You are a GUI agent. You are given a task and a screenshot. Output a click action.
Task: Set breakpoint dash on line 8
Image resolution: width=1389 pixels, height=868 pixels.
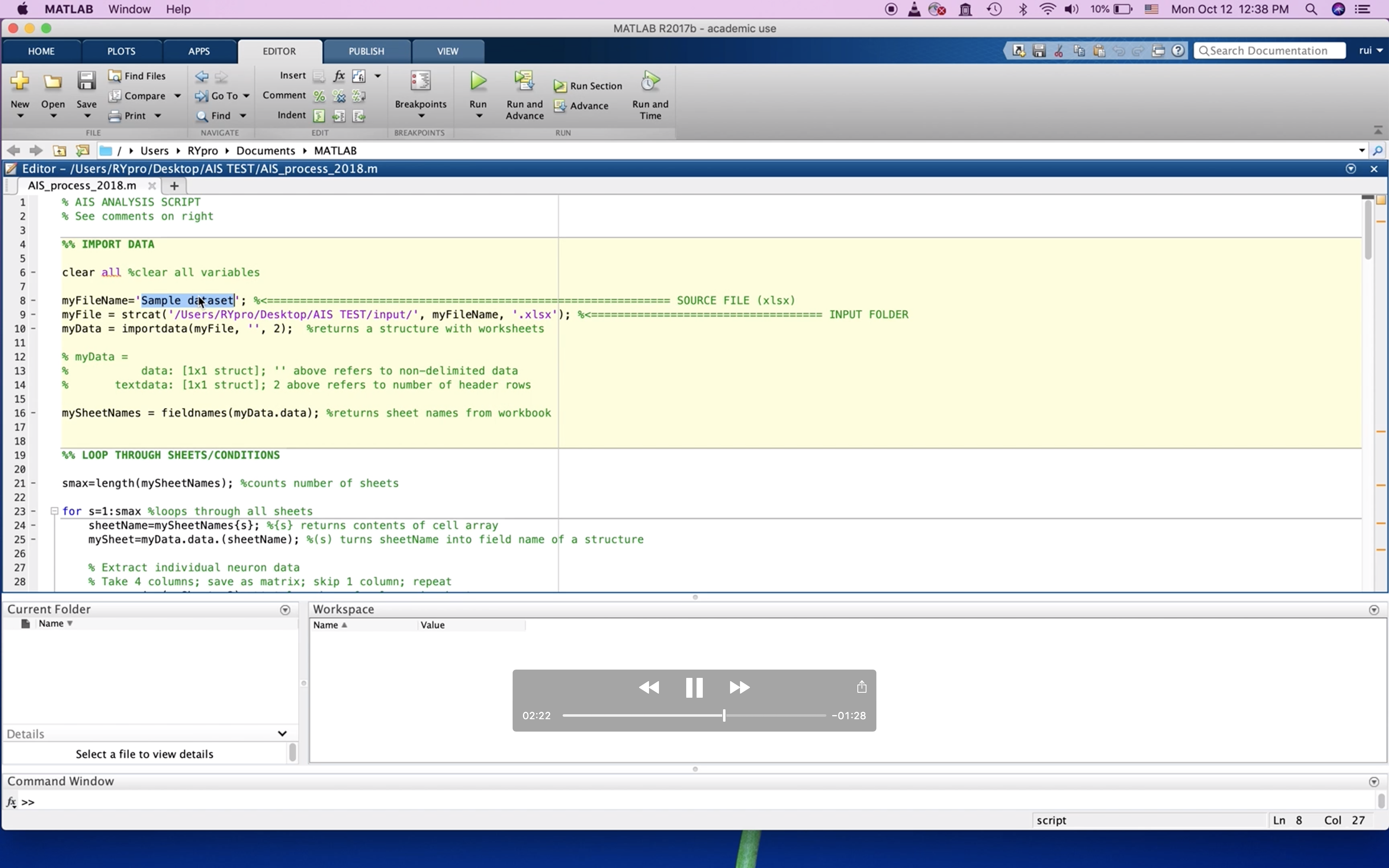33,300
